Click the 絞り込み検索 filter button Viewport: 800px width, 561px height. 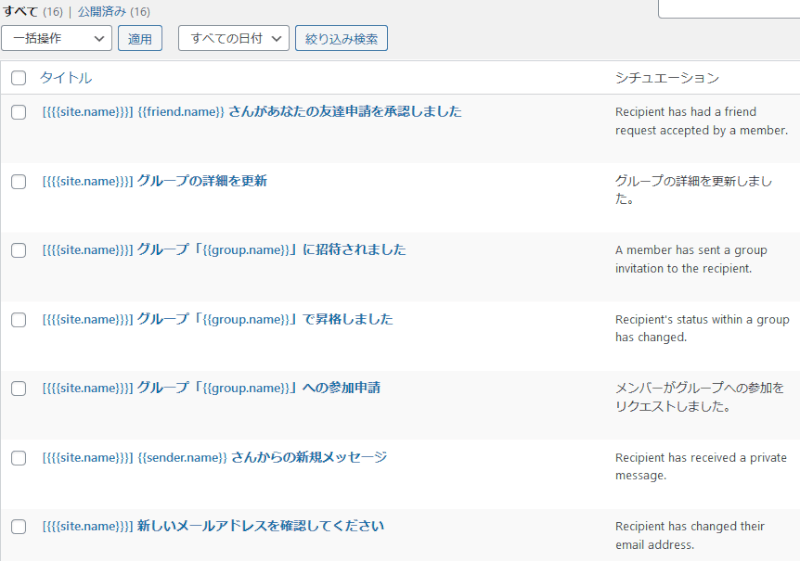pyautogui.click(x=341, y=38)
